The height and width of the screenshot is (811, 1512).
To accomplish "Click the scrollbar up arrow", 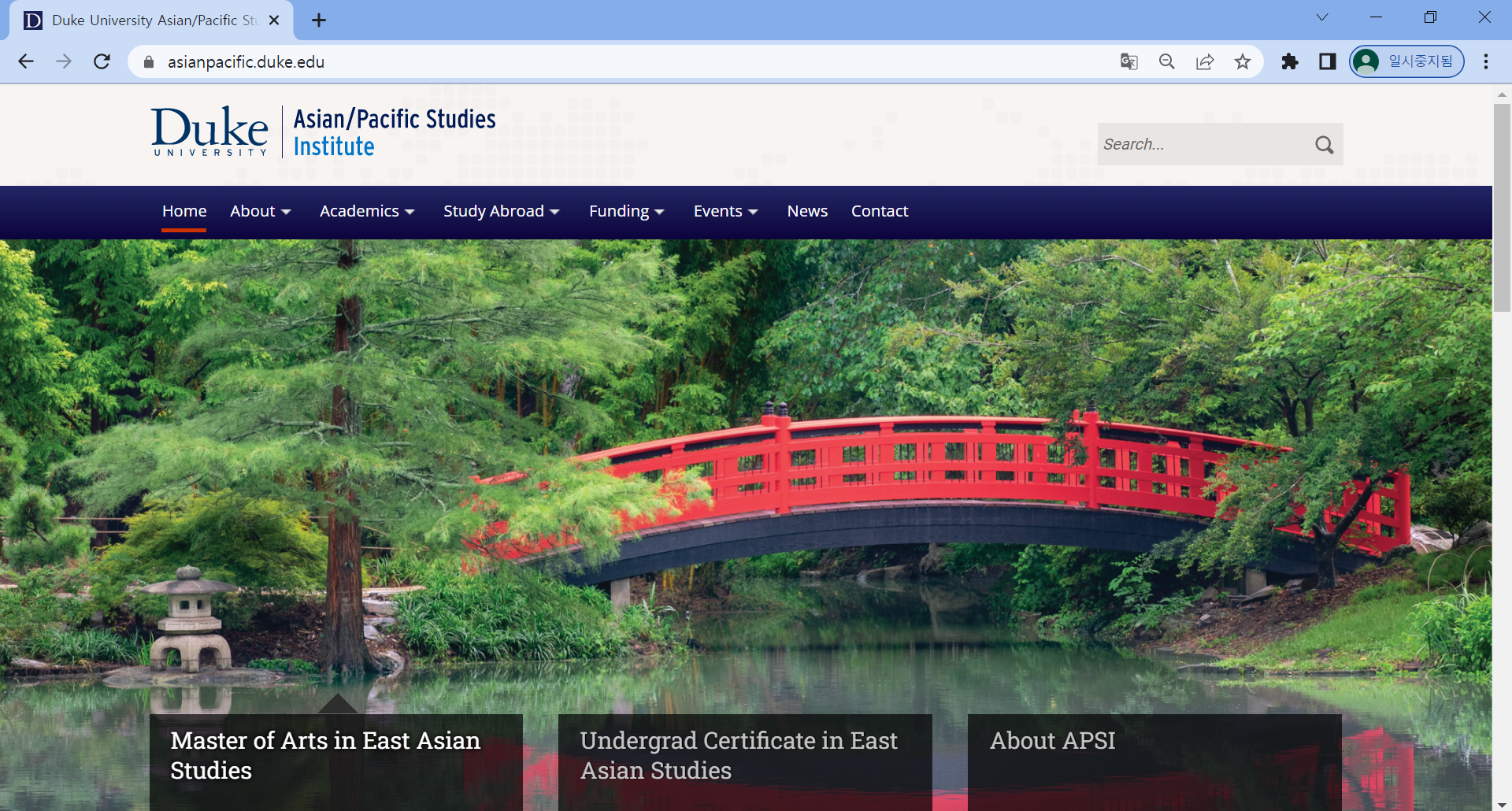I will tap(1502, 94).
